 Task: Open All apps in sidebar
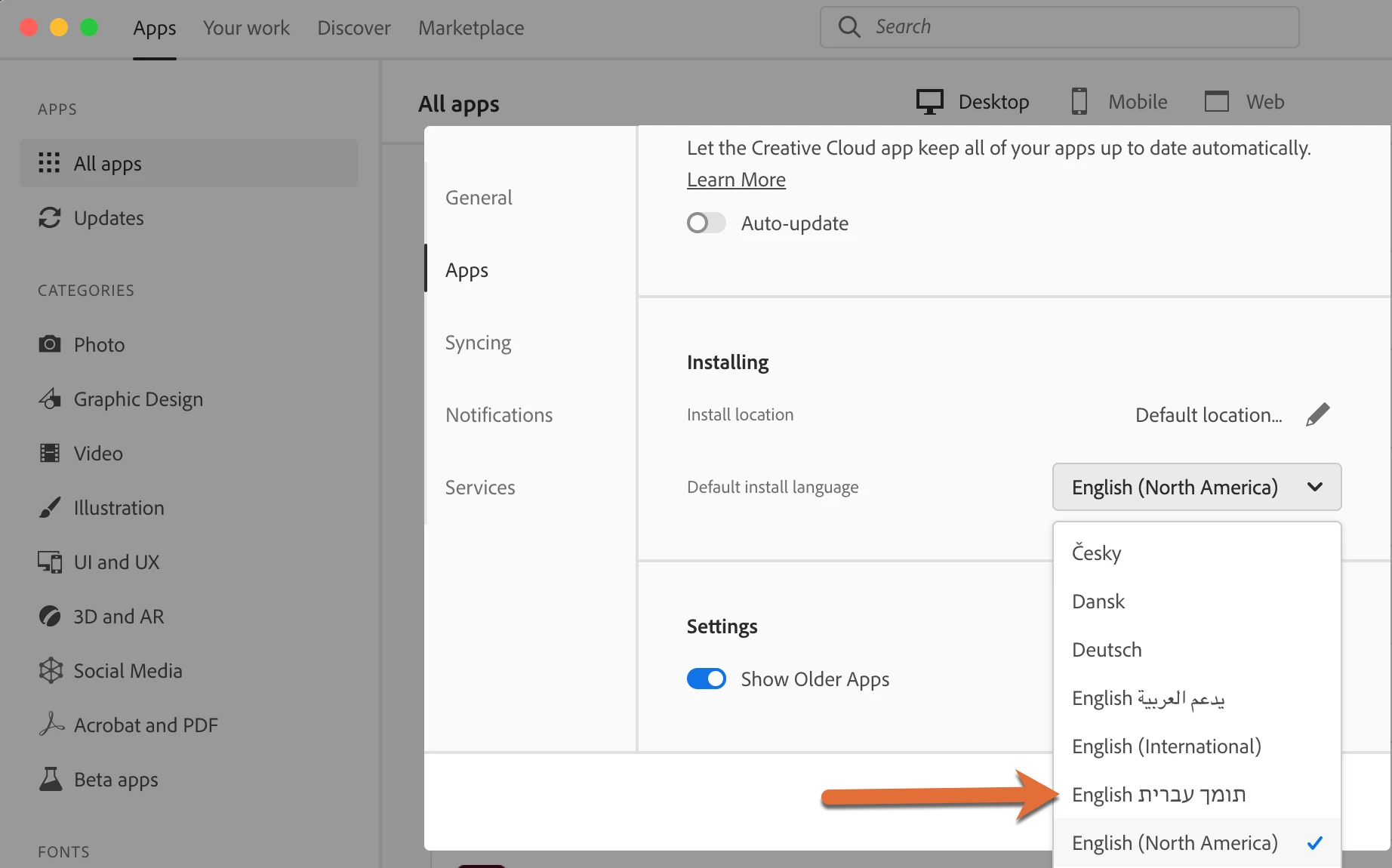coord(189,163)
